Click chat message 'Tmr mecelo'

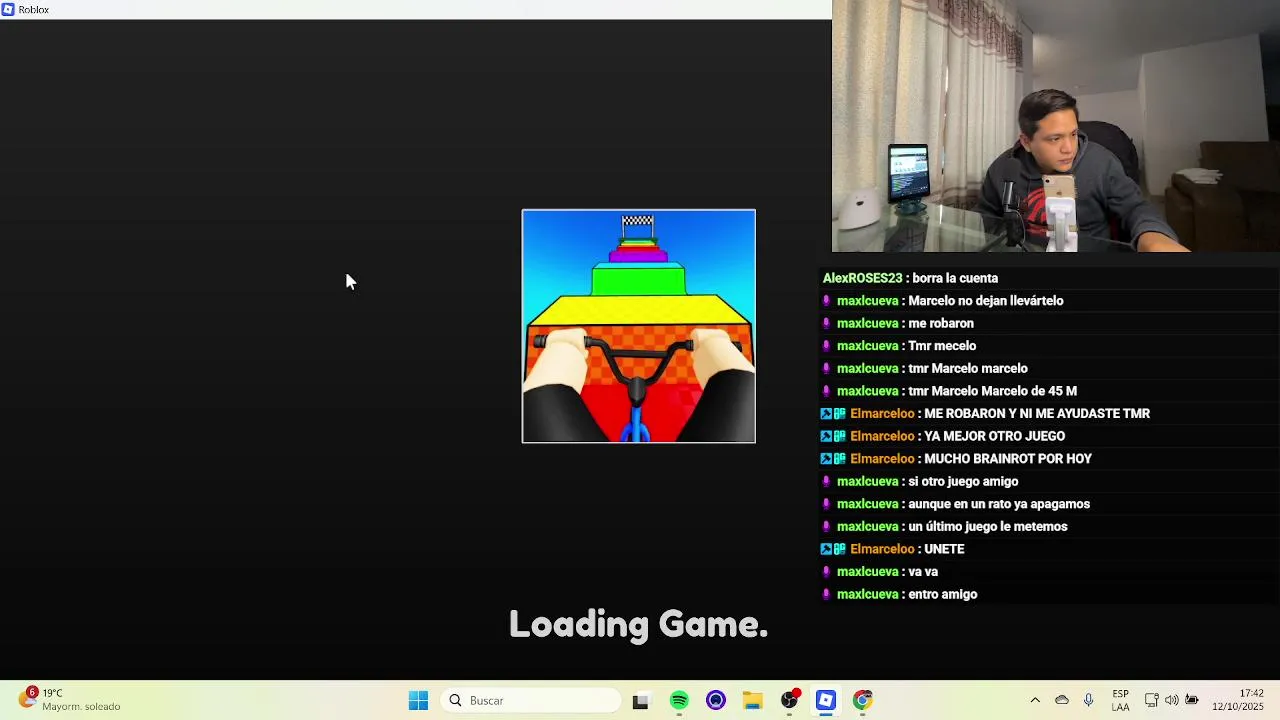point(942,346)
